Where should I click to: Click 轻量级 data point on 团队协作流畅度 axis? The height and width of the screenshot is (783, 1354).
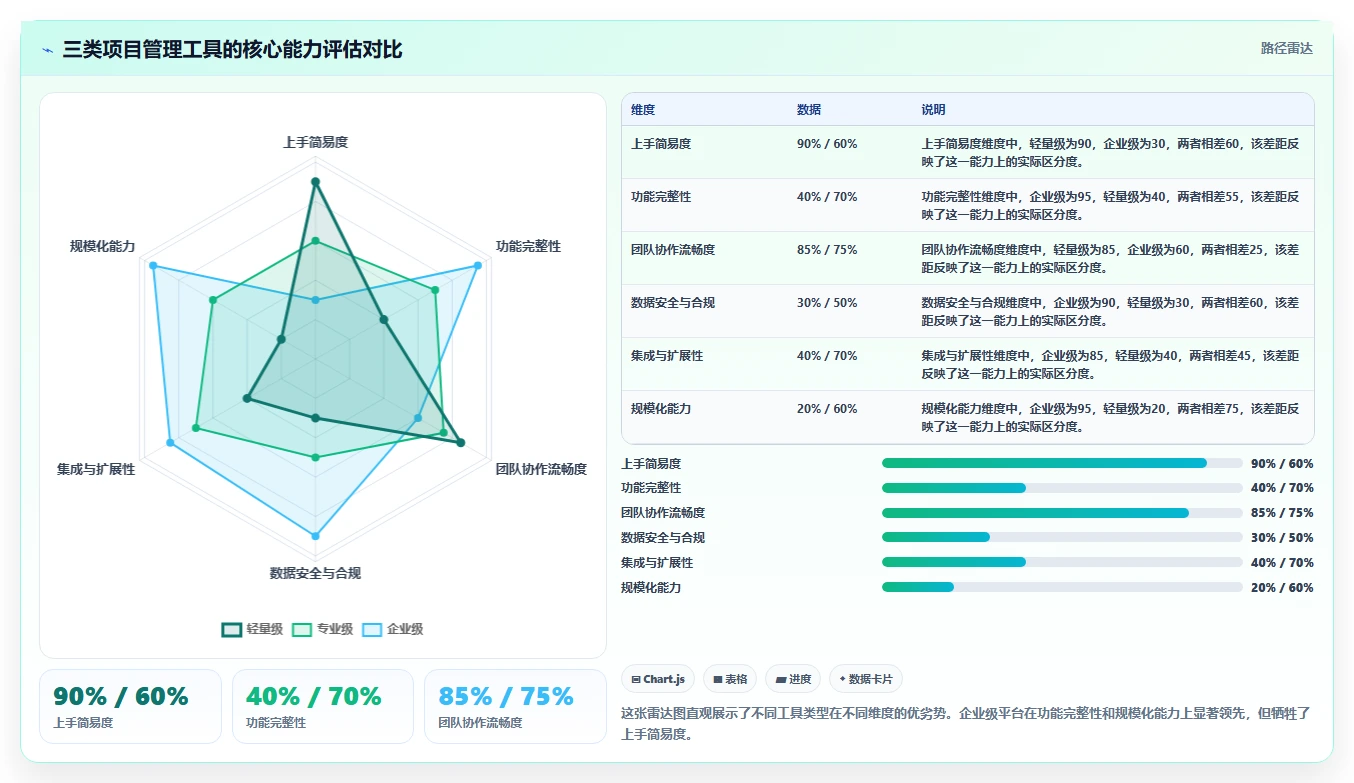point(460,442)
